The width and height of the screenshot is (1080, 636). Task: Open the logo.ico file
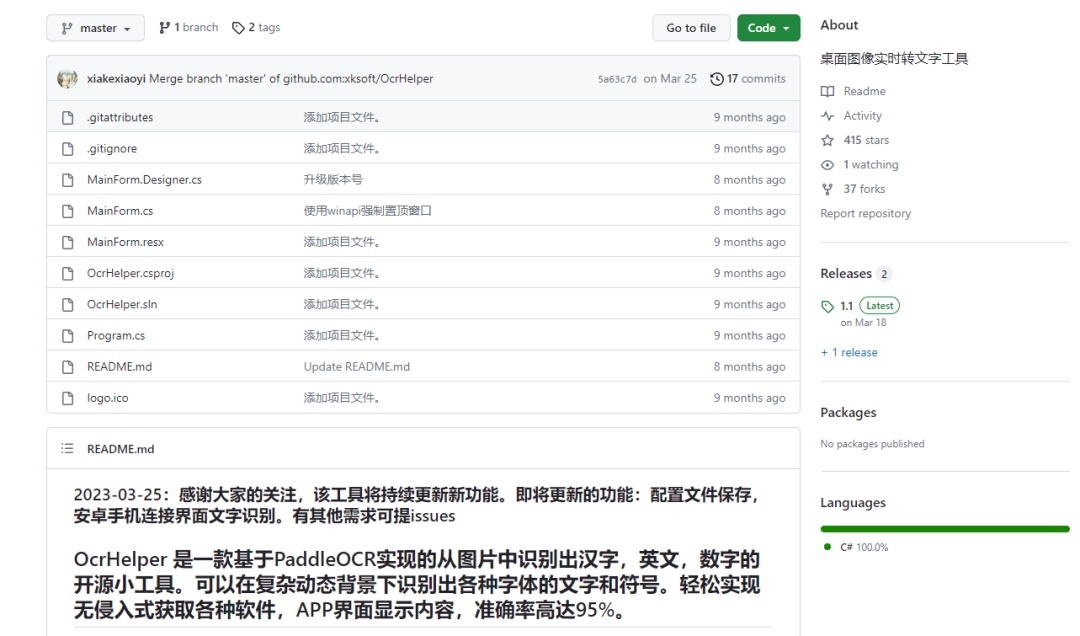(x=107, y=398)
